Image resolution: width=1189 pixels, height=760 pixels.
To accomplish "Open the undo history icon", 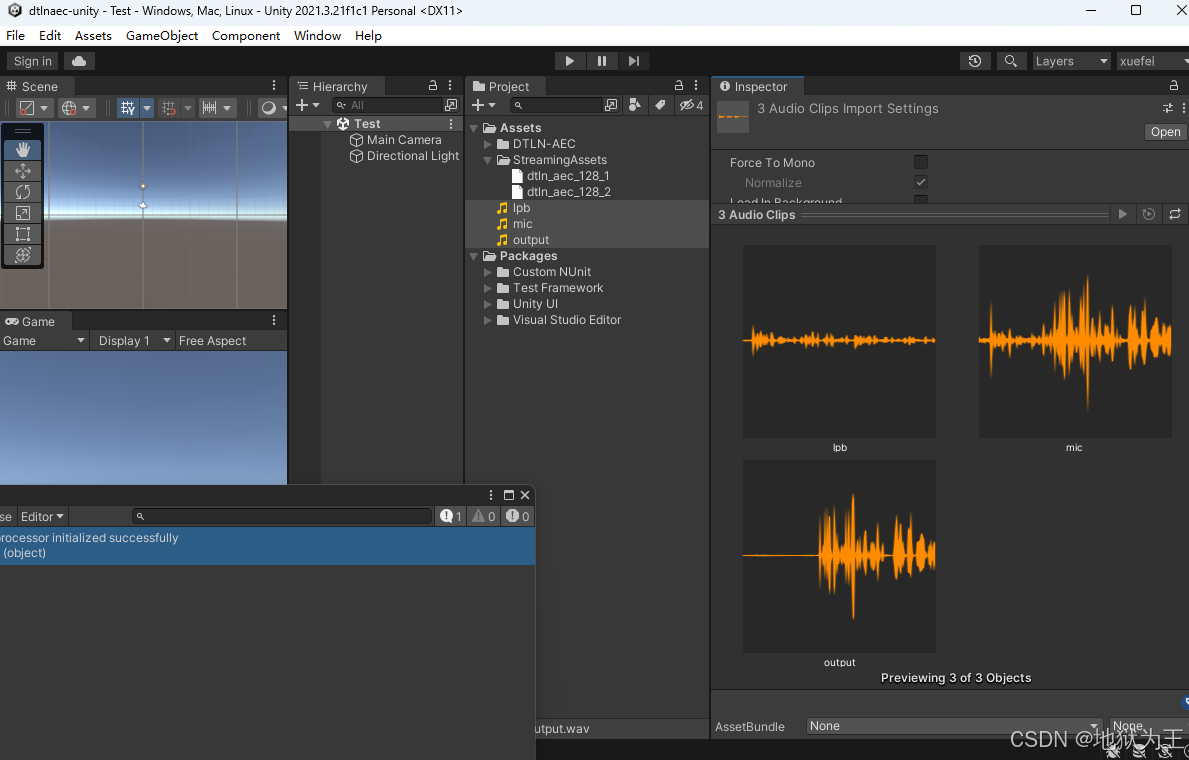I will [975, 61].
